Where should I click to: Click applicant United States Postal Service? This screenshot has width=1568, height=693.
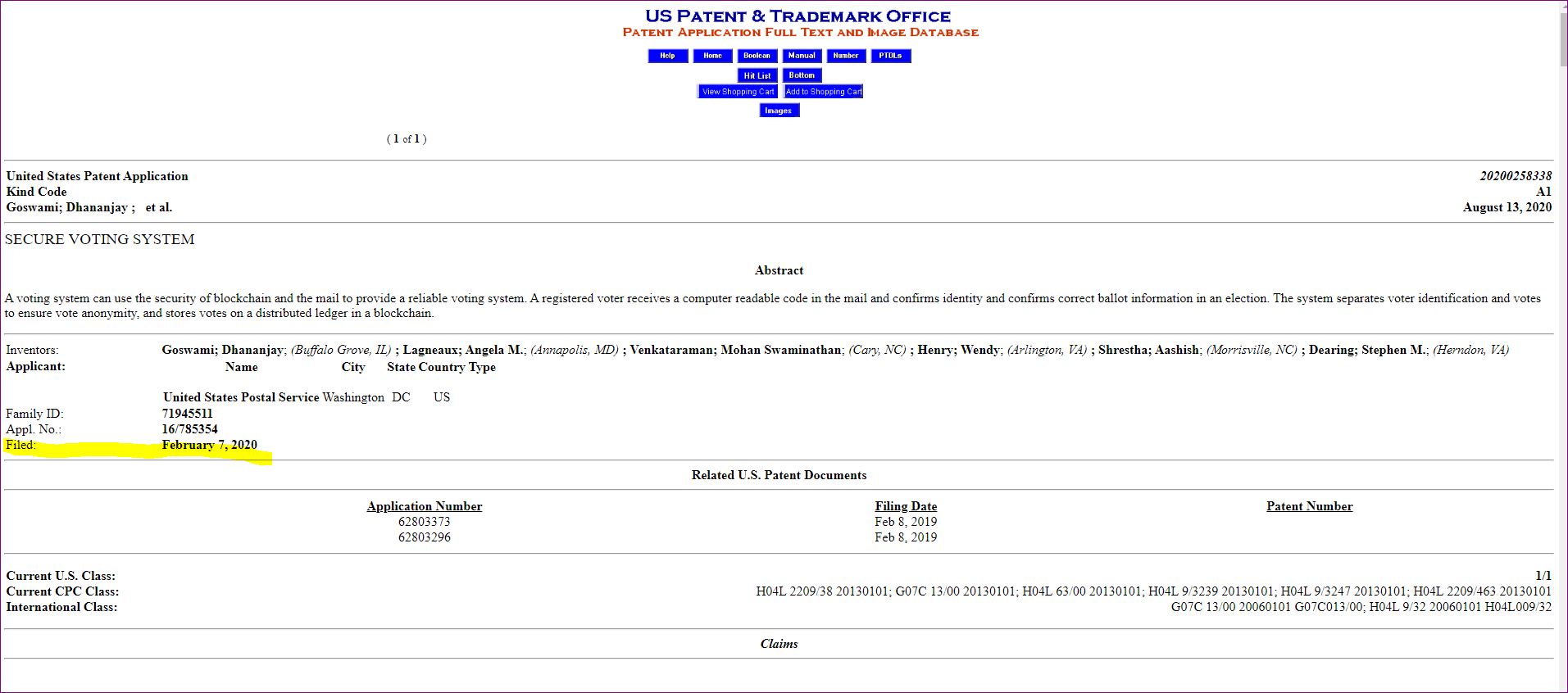point(241,397)
